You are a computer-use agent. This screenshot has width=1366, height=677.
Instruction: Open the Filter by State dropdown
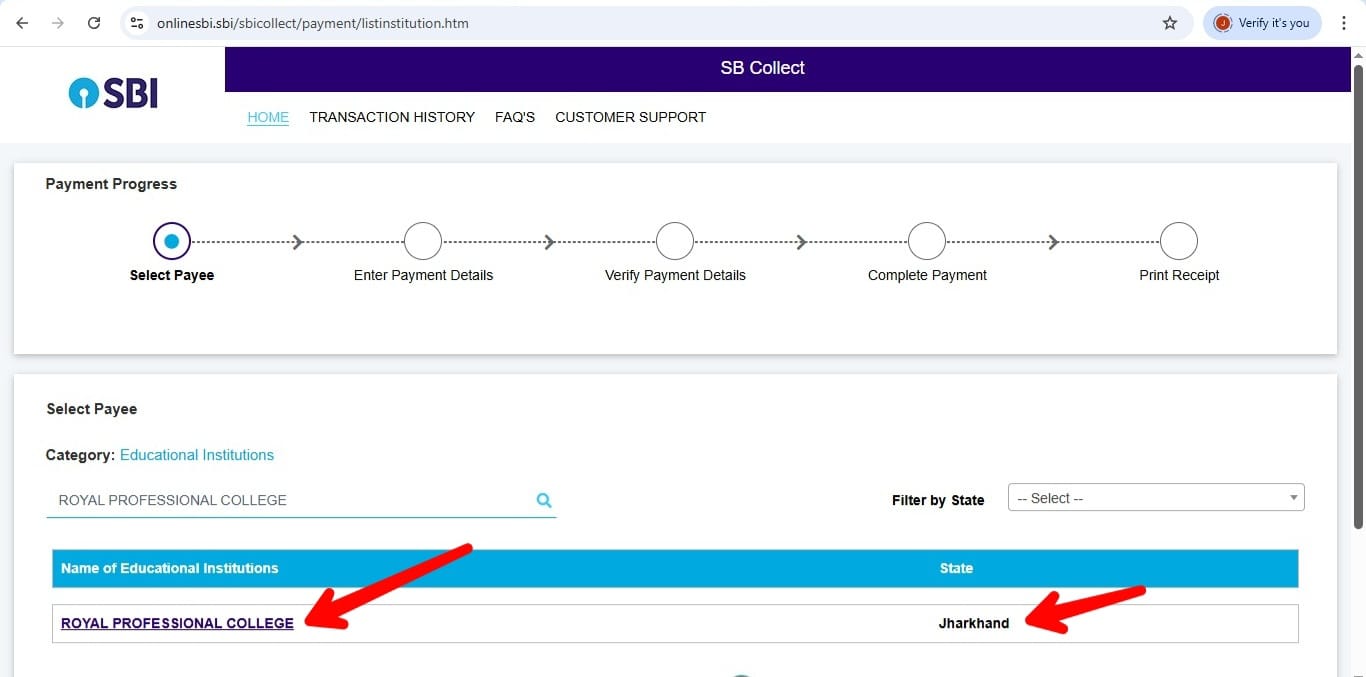(x=1155, y=498)
